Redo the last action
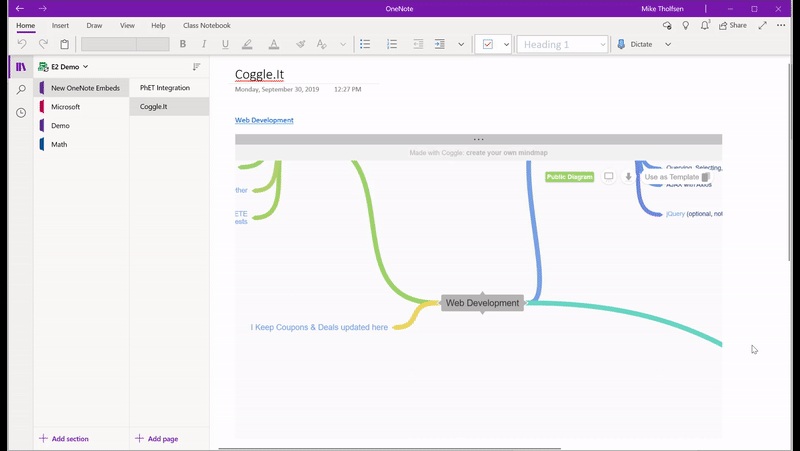The height and width of the screenshot is (451, 800). click(x=43, y=44)
